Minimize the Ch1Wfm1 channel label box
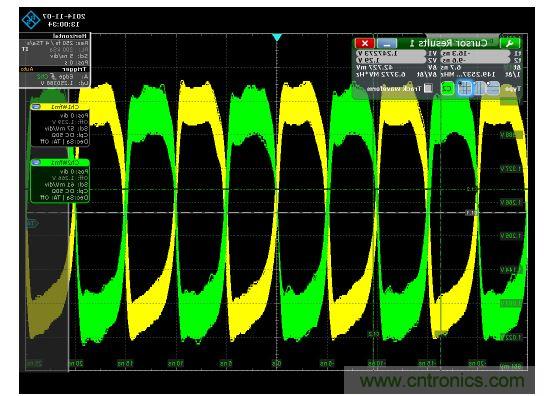Image resolution: width=544 pixels, height=396 pixels. (36, 107)
